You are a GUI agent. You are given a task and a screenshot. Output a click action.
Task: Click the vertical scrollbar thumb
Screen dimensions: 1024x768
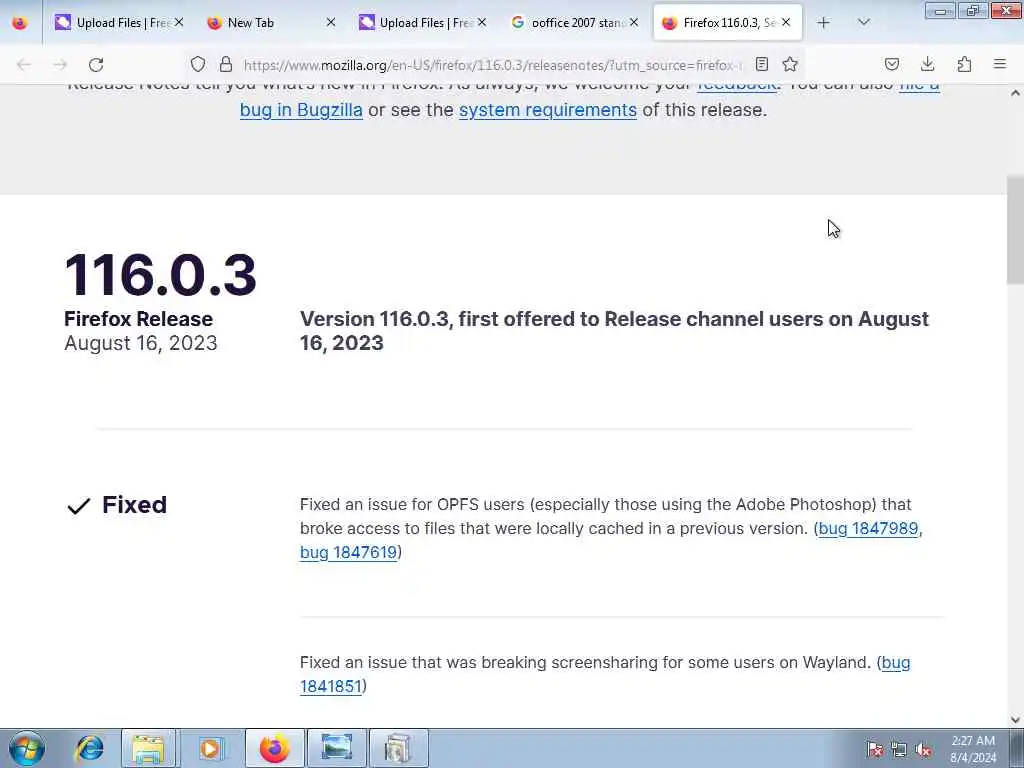pyautogui.click(x=1015, y=230)
